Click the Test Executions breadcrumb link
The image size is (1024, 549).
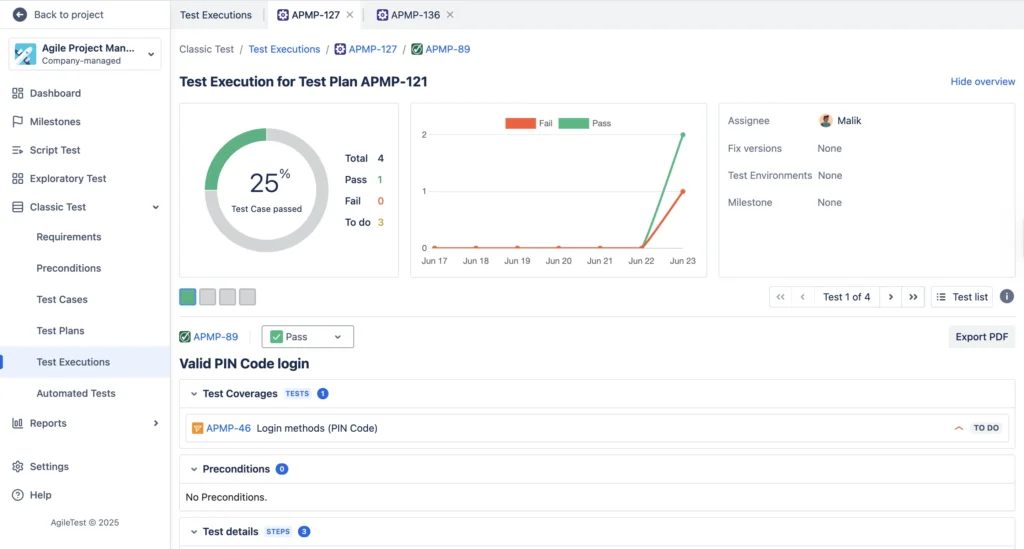tap(284, 49)
